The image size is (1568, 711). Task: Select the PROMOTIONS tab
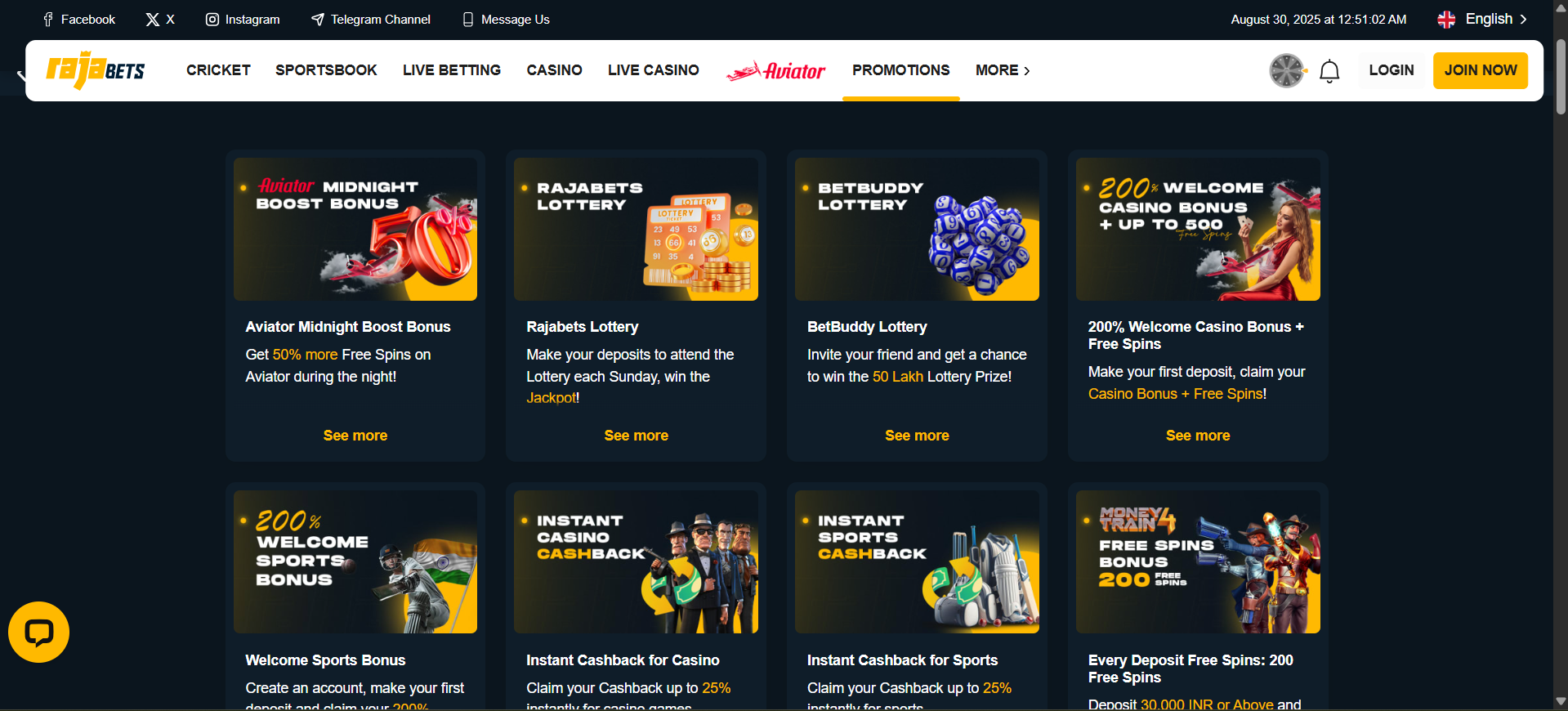coord(901,70)
